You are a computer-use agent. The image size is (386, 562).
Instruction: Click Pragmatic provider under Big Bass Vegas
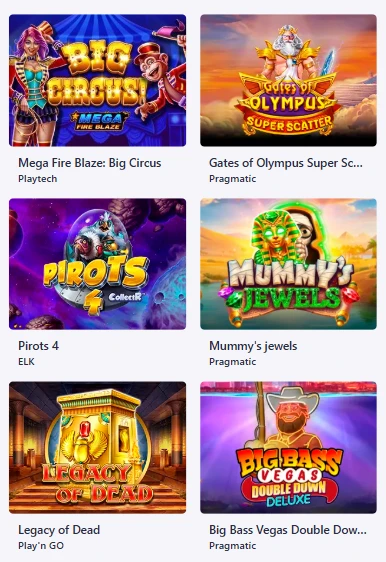click(233, 546)
